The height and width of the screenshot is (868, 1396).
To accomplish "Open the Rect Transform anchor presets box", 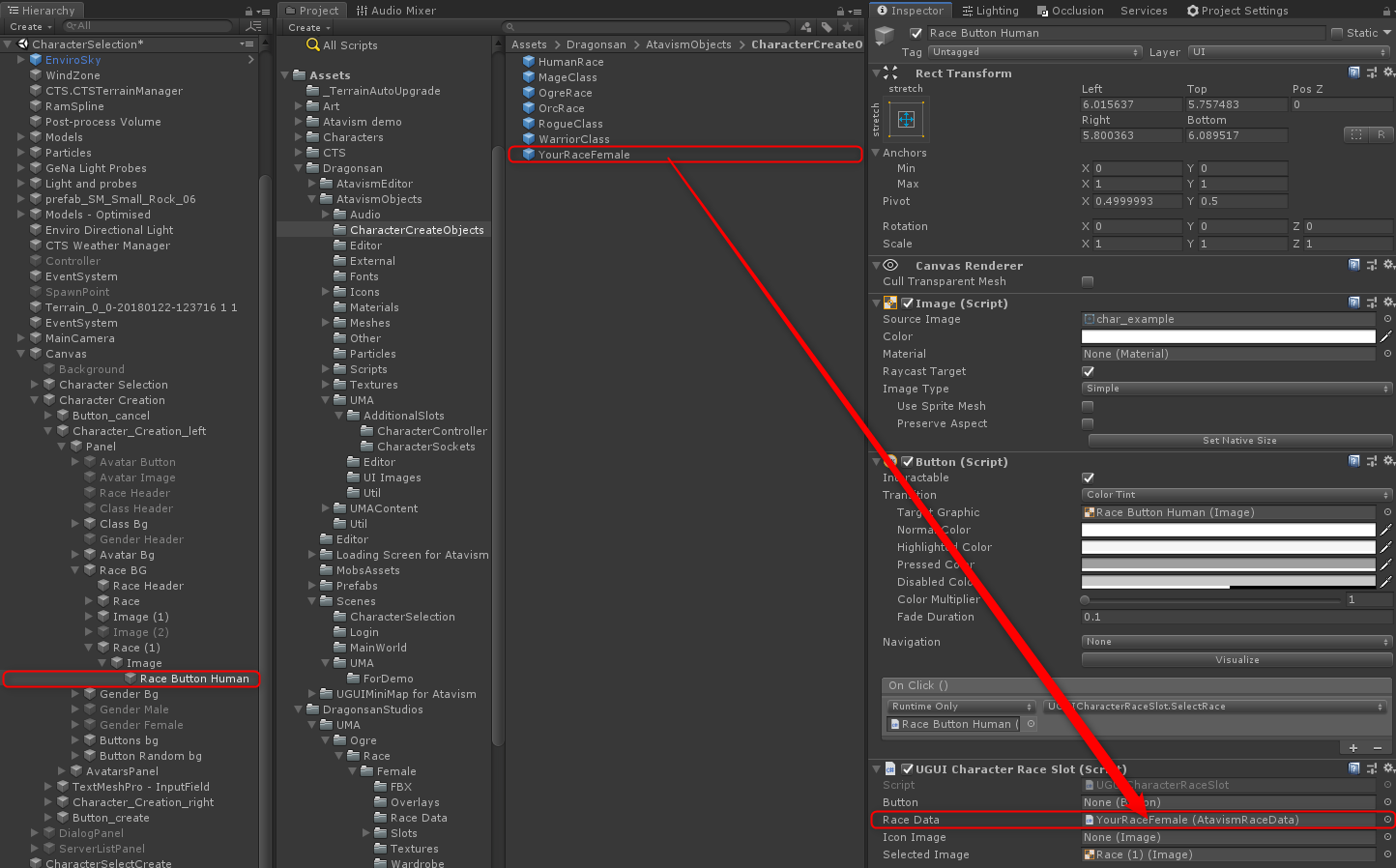I will point(906,120).
